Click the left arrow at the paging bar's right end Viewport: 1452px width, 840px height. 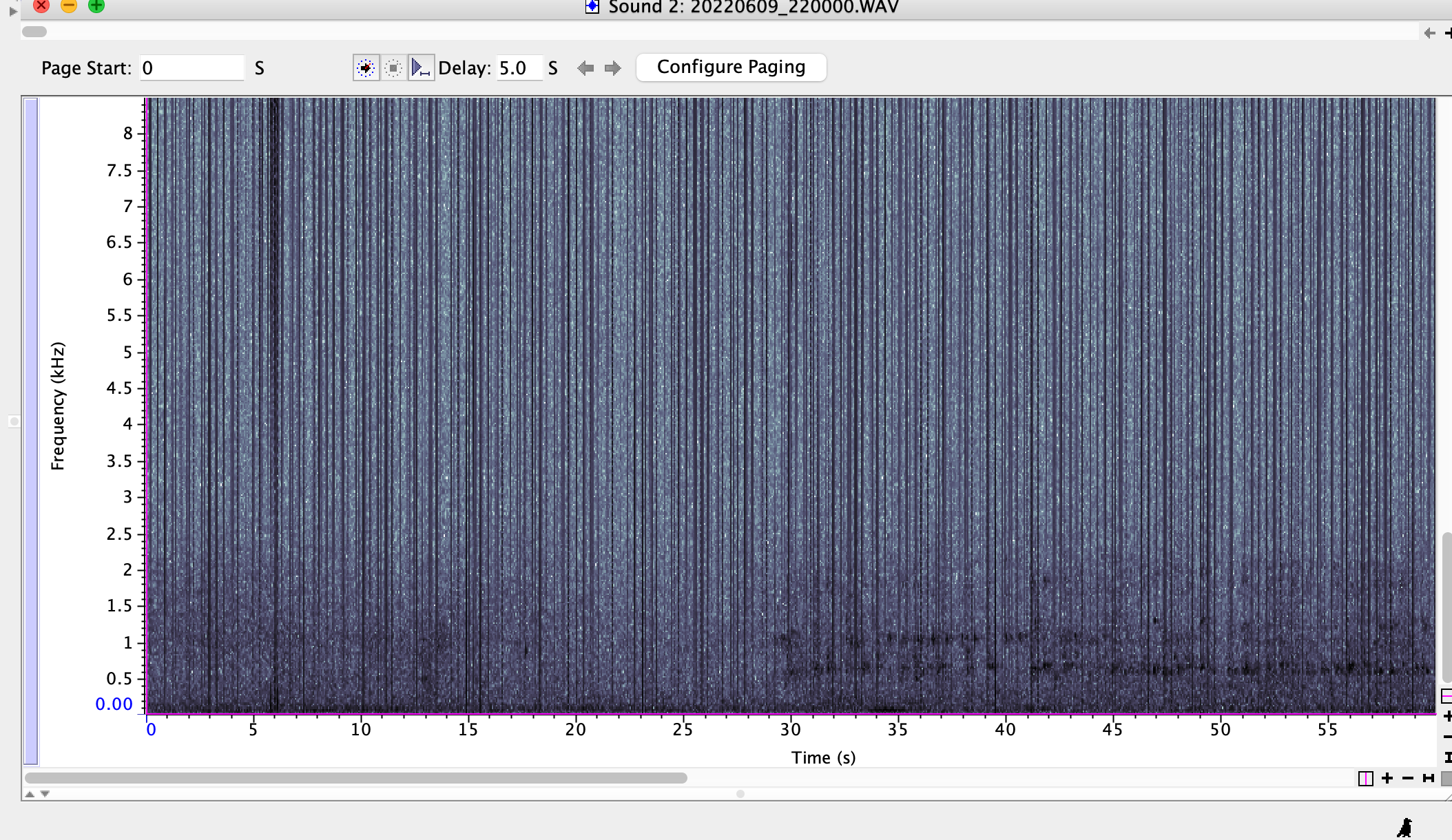click(1430, 32)
